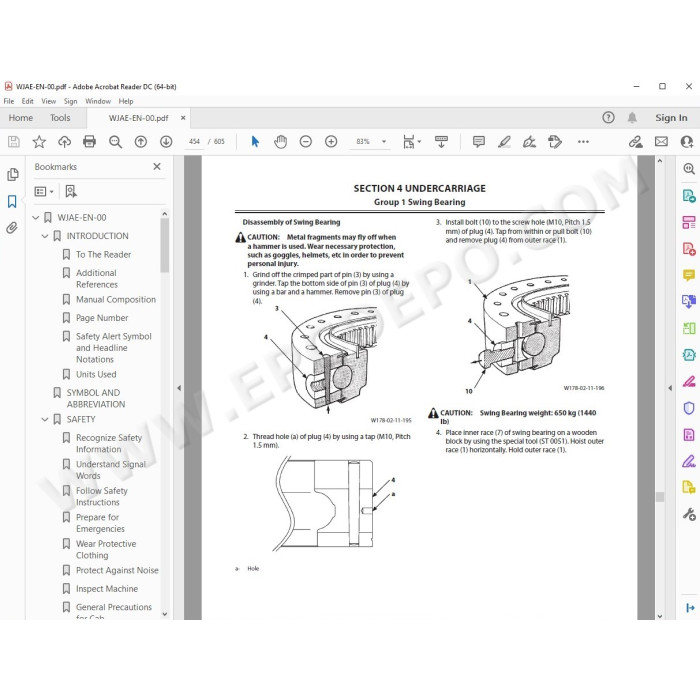
Task: Click the page number input field
Action: (x=194, y=142)
